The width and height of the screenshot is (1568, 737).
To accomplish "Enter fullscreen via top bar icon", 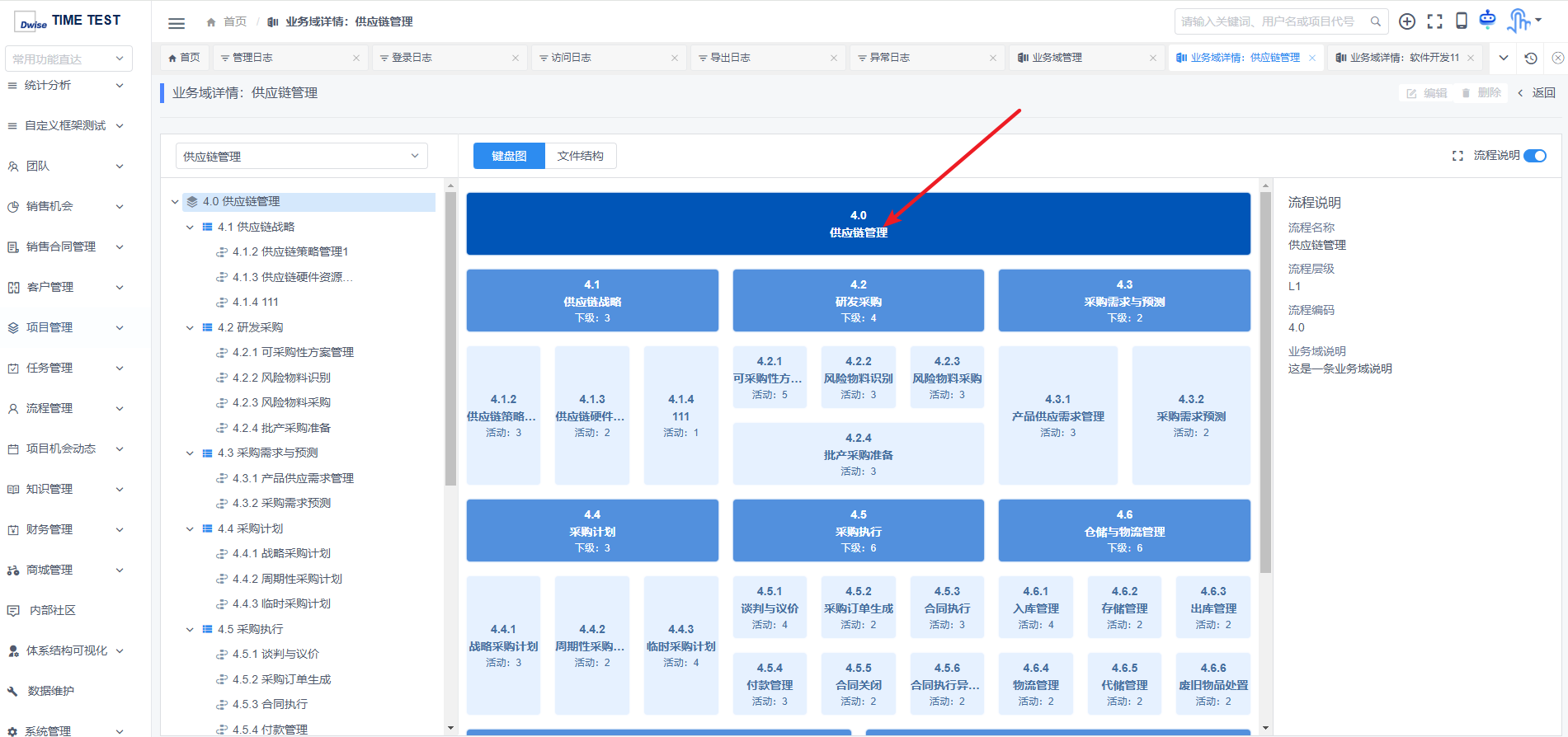I will [x=1435, y=21].
